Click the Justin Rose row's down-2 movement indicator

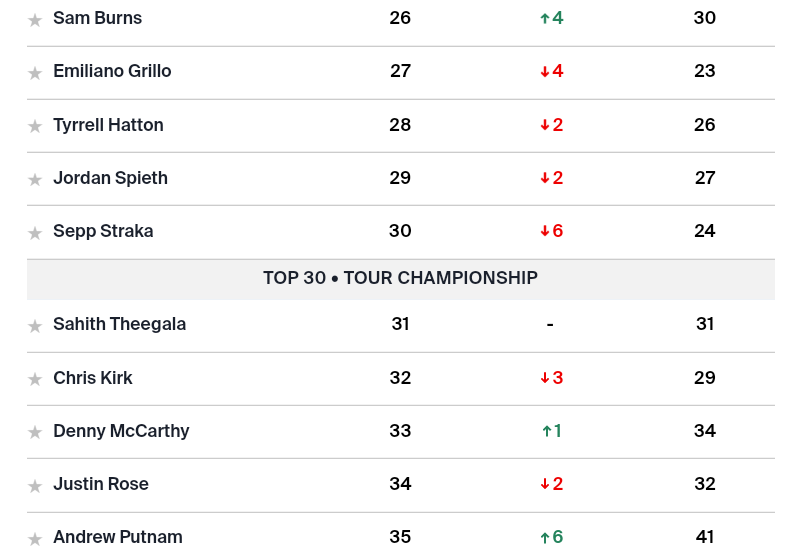tap(551, 484)
